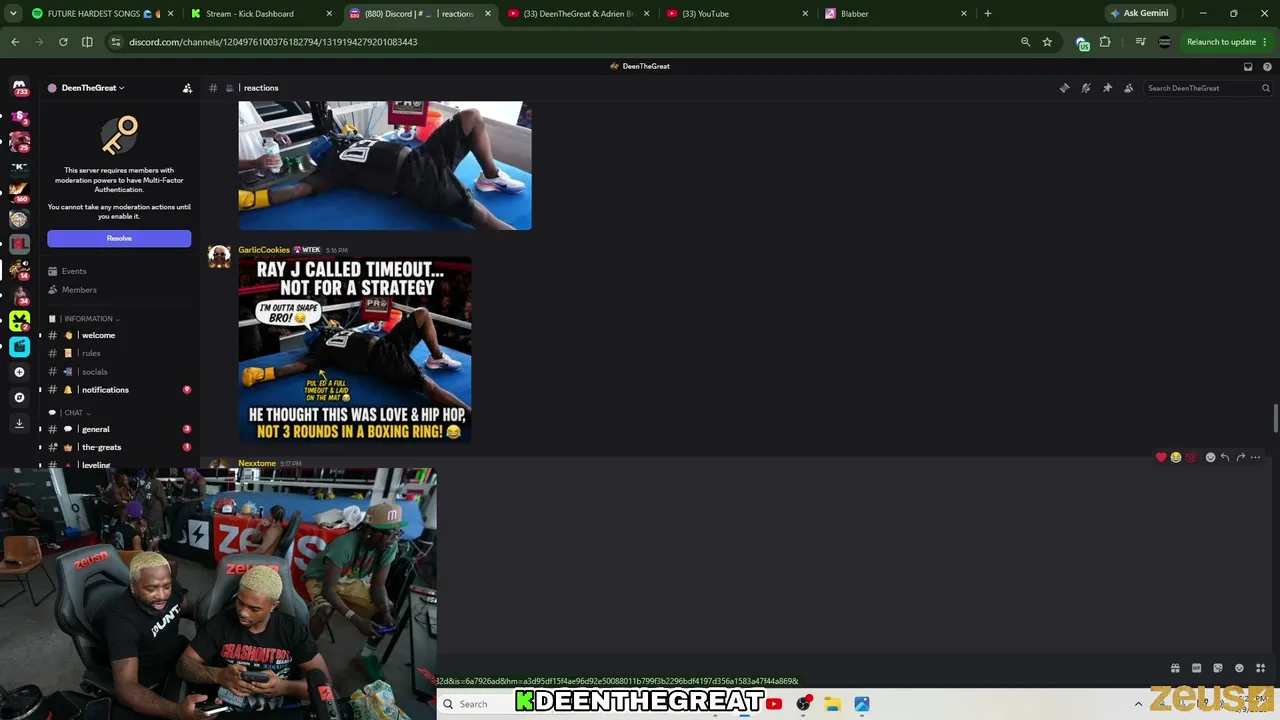Open the general channel
The image size is (1280, 720).
[119, 429]
